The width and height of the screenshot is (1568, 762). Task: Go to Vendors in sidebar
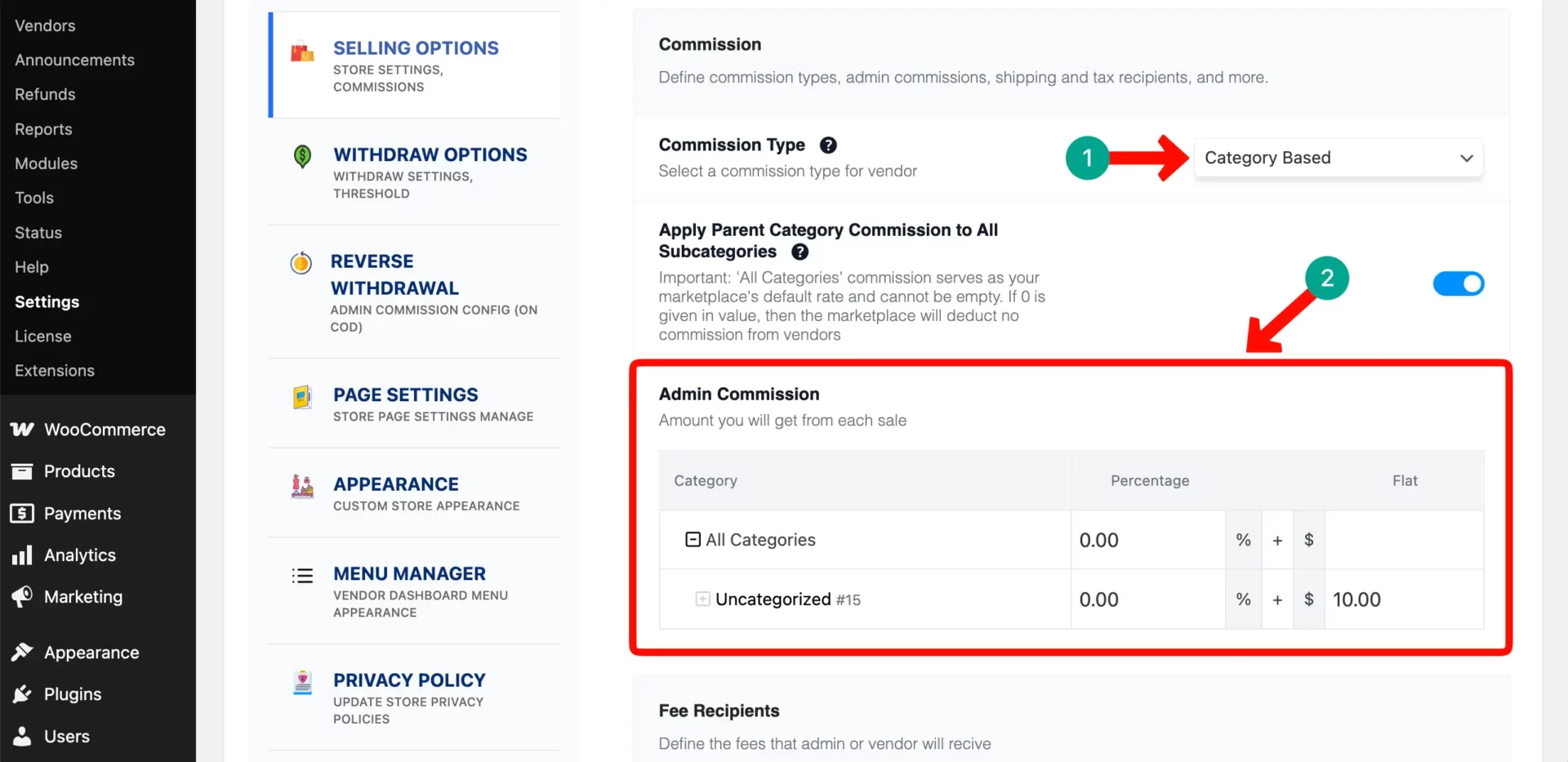point(45,25)
